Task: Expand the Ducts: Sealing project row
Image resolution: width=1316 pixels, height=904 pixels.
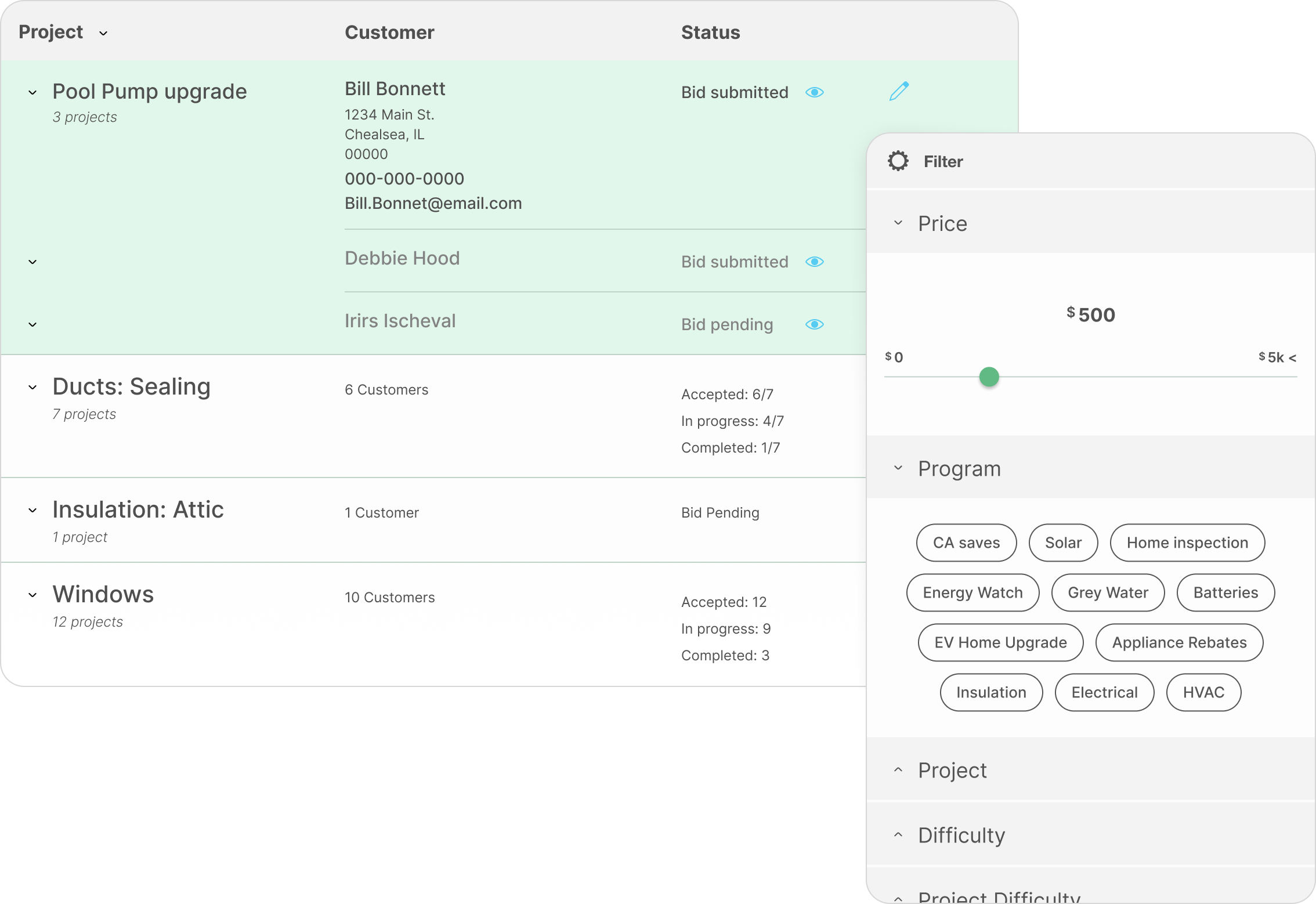Action: [x=33, y=388]
